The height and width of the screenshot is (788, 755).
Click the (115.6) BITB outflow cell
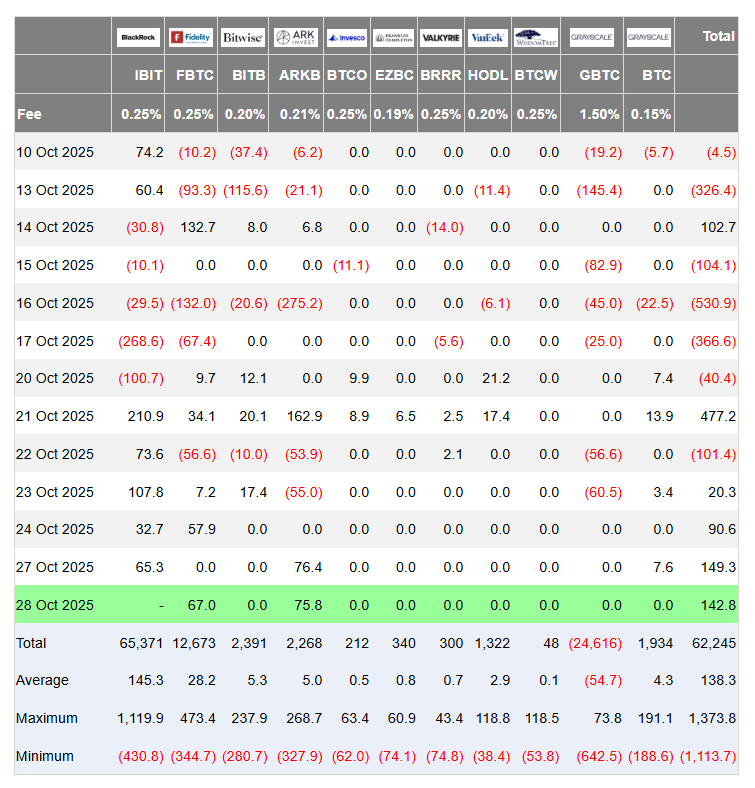click(245, 190)
